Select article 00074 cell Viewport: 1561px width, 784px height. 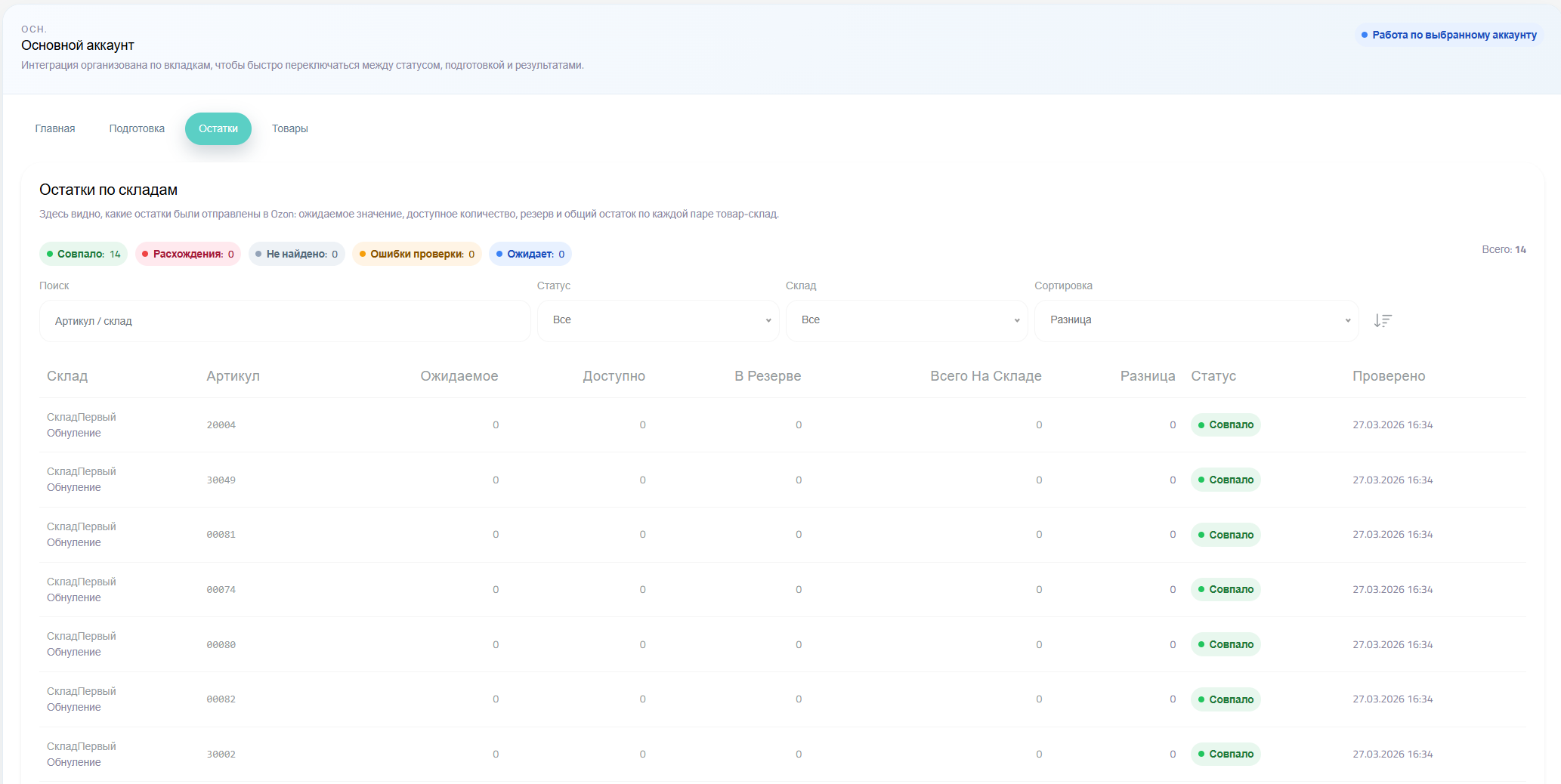coord(221,590)
